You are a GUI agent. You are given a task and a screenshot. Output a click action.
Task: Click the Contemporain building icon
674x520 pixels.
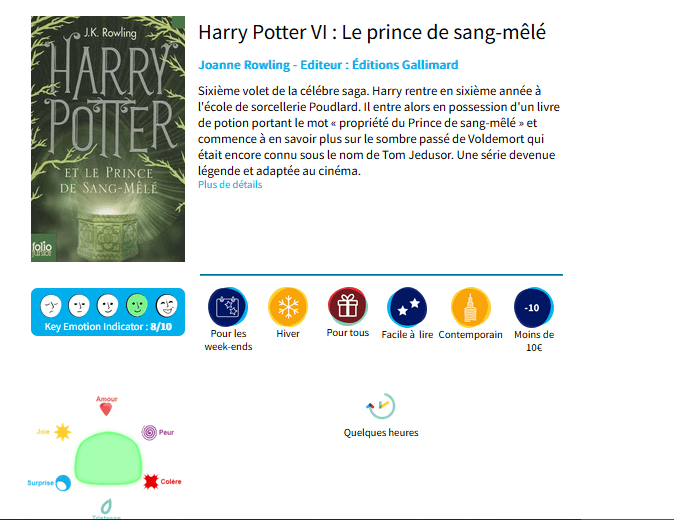(x=470, y=308)
